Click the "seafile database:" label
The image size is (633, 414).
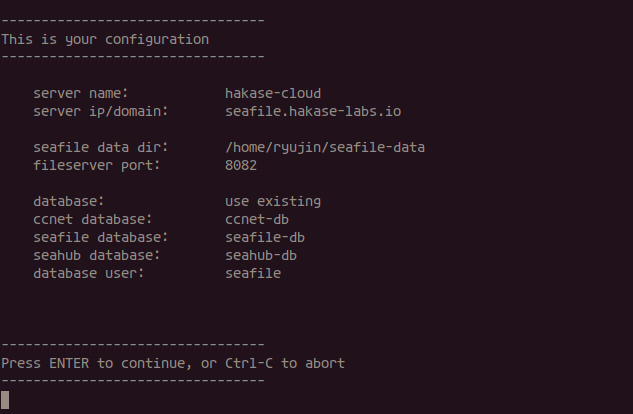pyautogui.click(x=100, y=237)
